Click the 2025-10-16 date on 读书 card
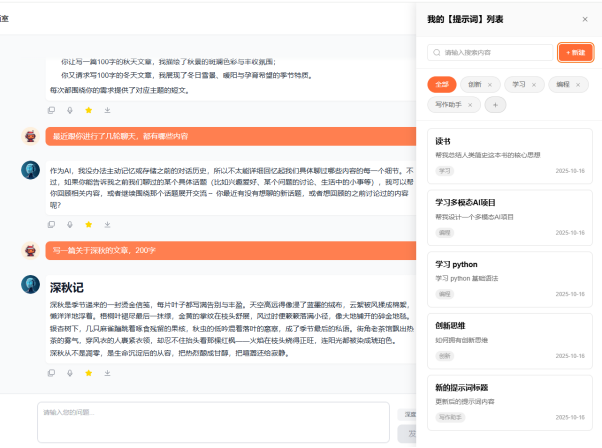 (570, 171)
